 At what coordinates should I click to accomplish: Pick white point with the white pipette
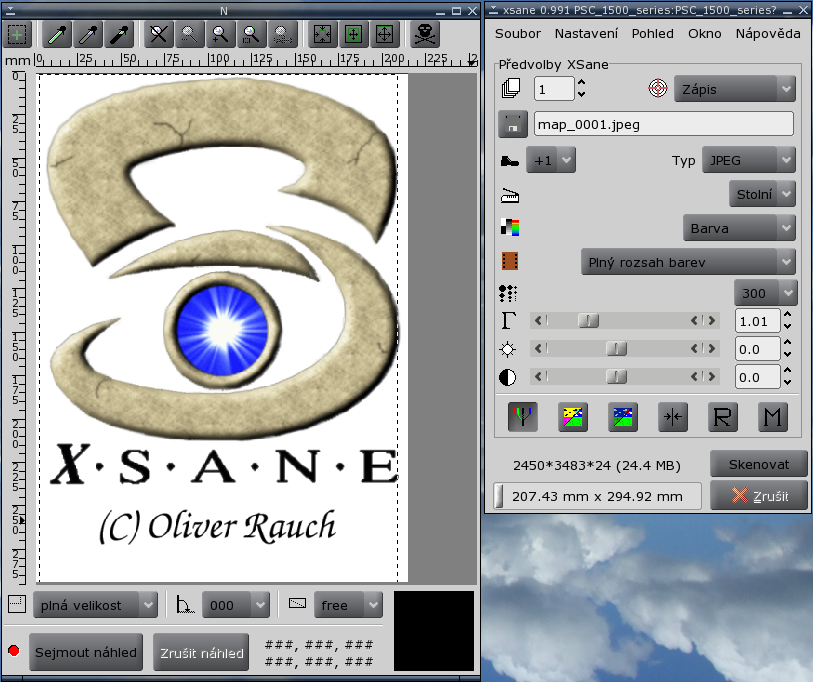click(57, 35)
